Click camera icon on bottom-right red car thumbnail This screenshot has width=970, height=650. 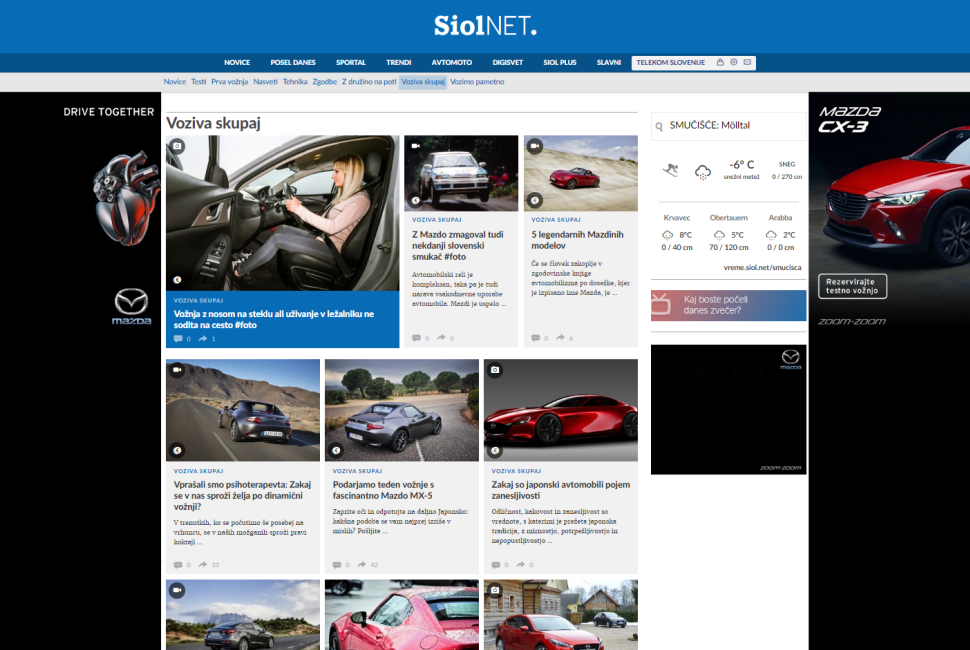click(495, 590)
